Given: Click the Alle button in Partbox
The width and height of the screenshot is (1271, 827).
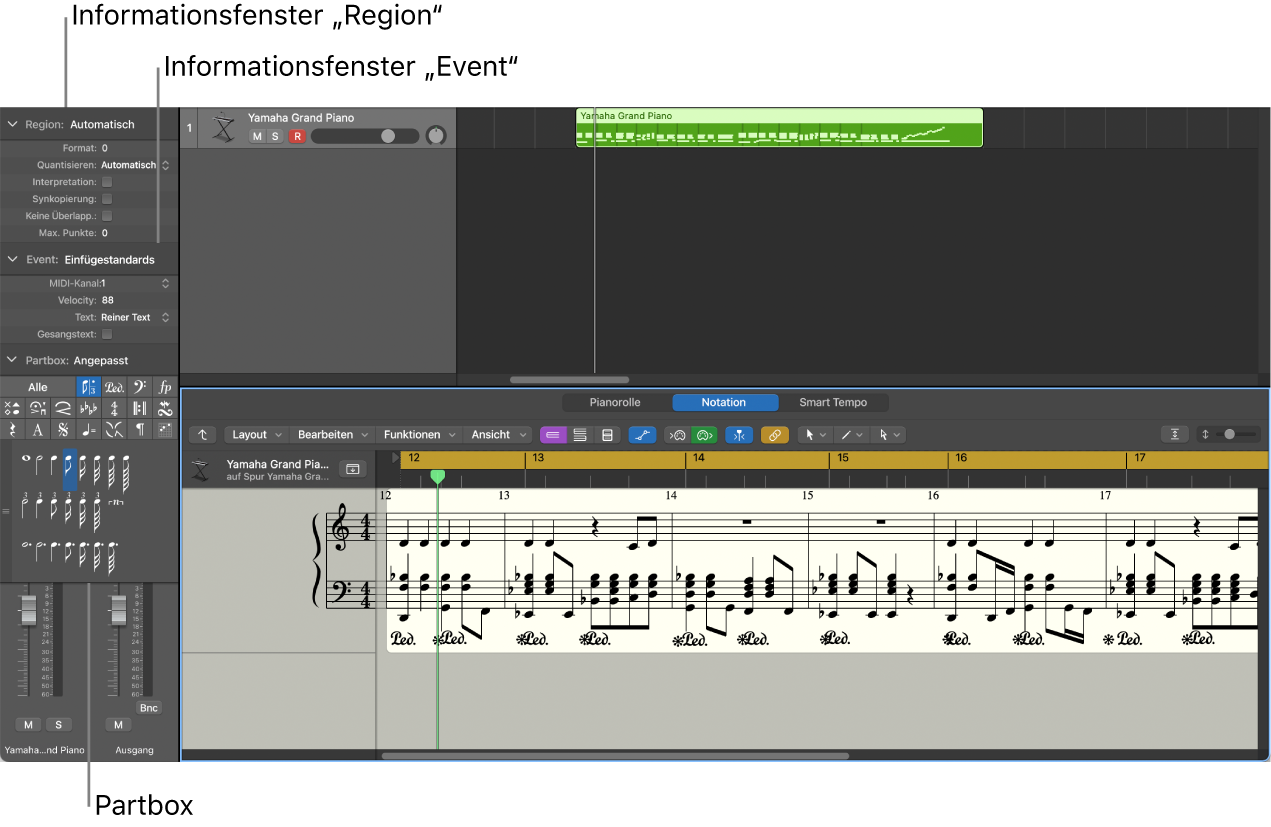Looking at the screenshot, I should pyautogui.click(x=38, y=387).
